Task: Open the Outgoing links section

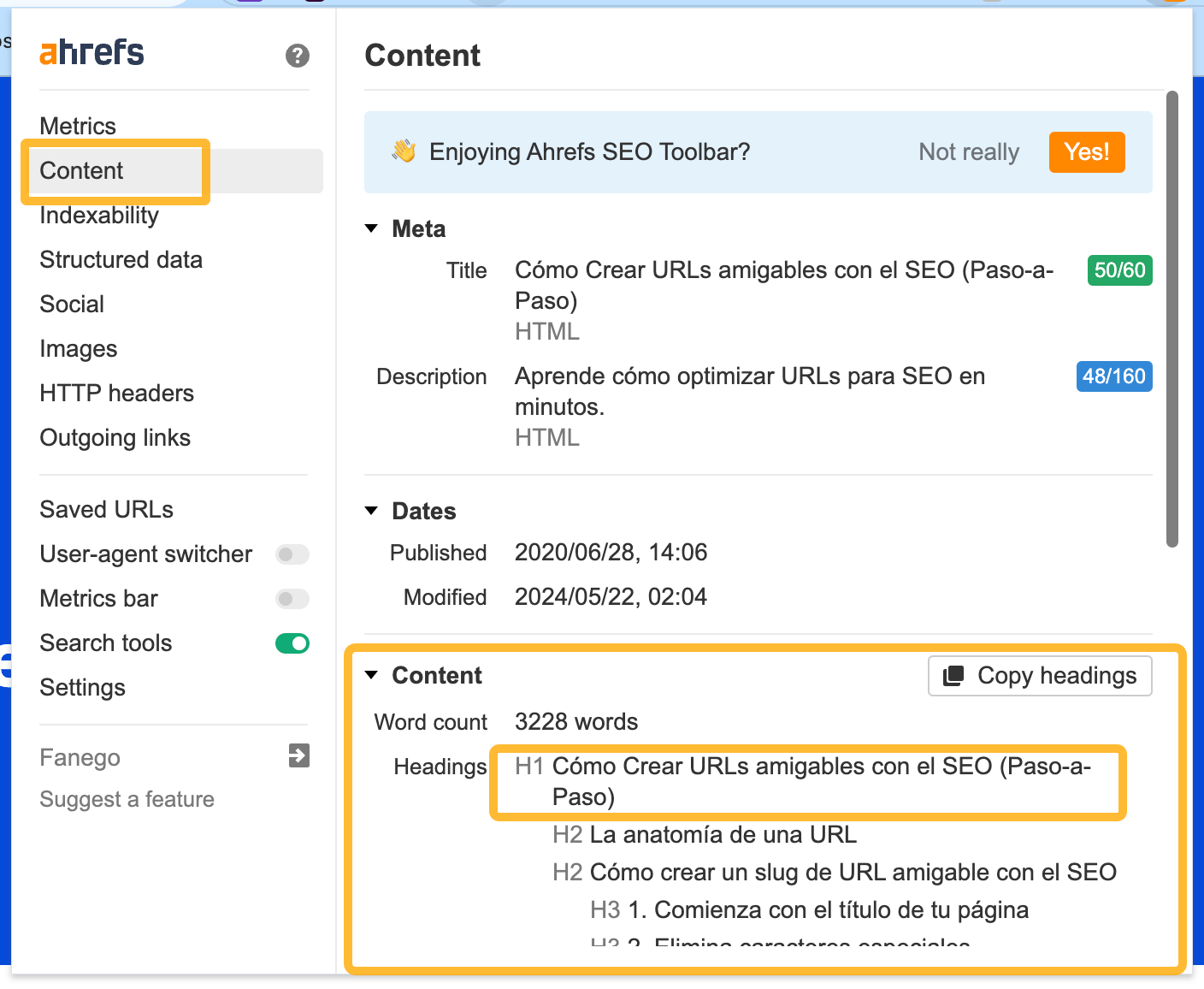Action: (115, 437)
